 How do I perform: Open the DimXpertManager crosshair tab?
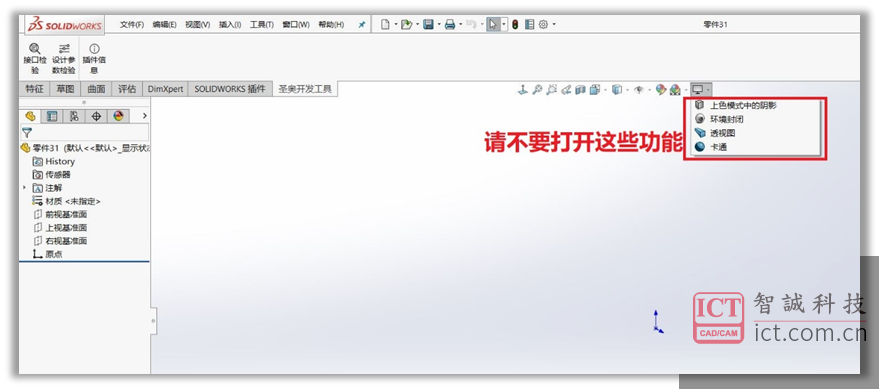tap(96, 116)
